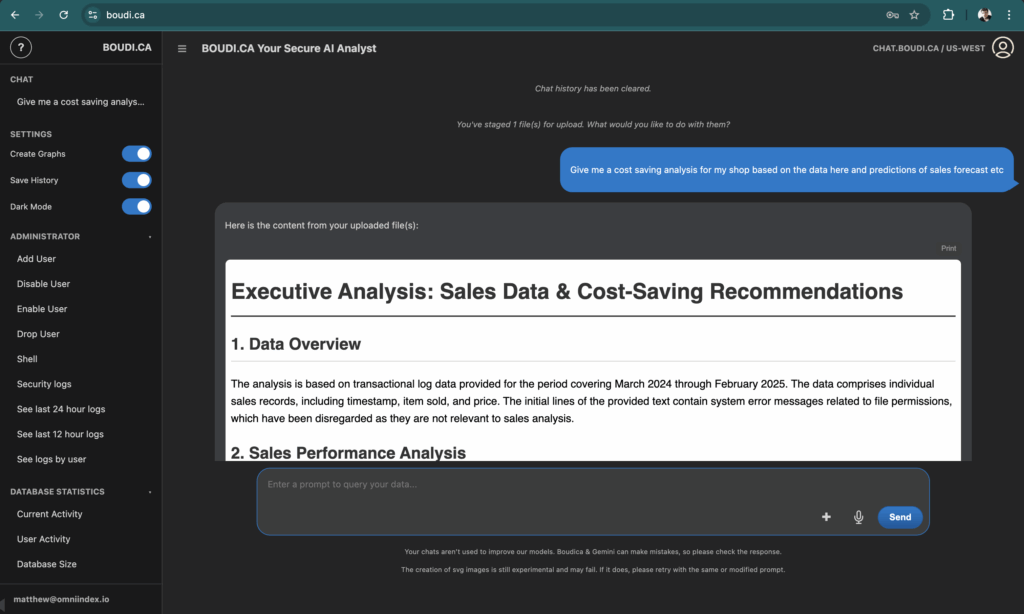Disable the Dark Mode toggle
This screenshot has height=614, width=1024.
tap(136, 206)
